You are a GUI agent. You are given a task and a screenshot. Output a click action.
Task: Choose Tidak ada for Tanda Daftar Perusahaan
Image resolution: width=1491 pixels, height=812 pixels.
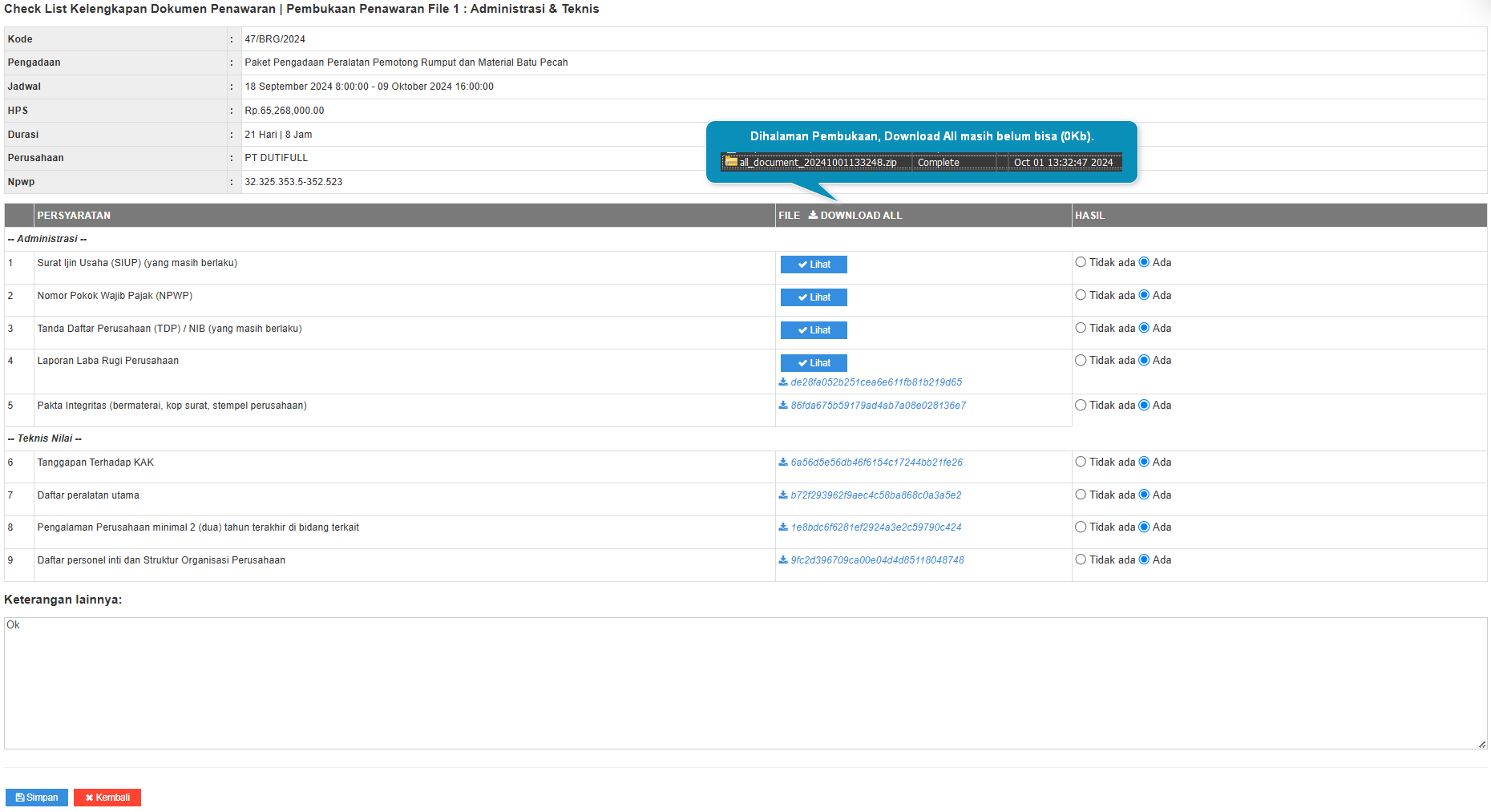[x=1081, y=328]
